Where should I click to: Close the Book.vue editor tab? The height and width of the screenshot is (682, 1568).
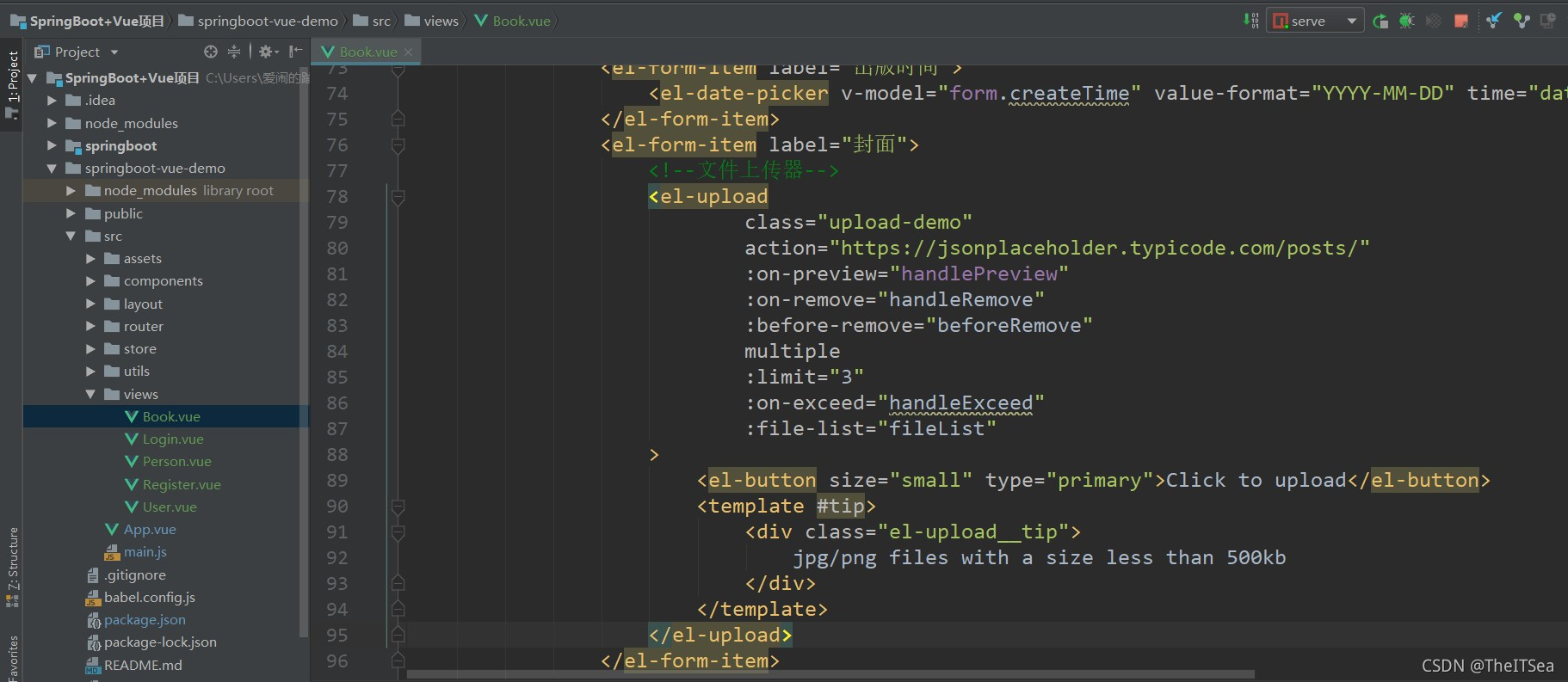[408, 52]
